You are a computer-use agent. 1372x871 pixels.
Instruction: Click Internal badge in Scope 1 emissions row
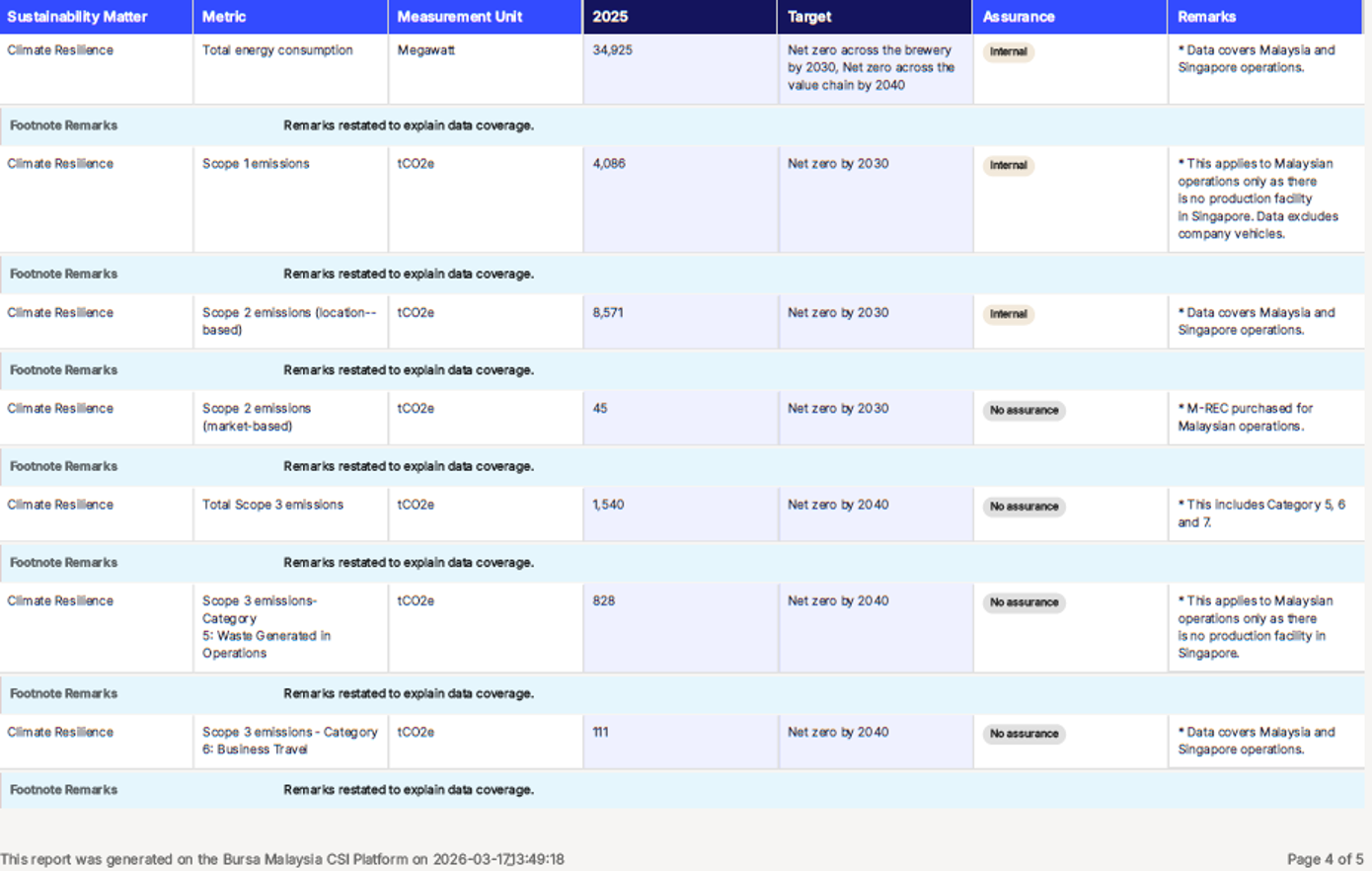click(x=1008, y=165)
